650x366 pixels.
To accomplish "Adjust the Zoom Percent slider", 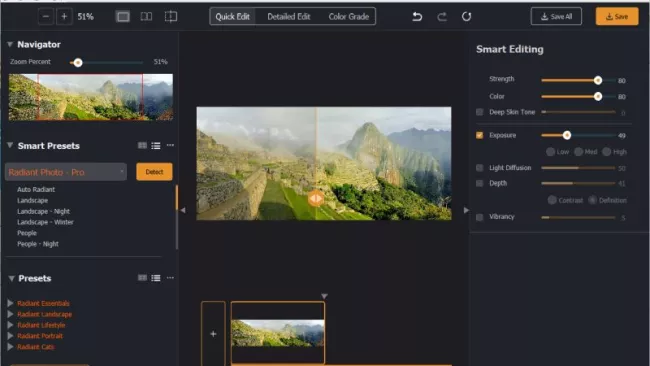I will click(x=107, y=63).
